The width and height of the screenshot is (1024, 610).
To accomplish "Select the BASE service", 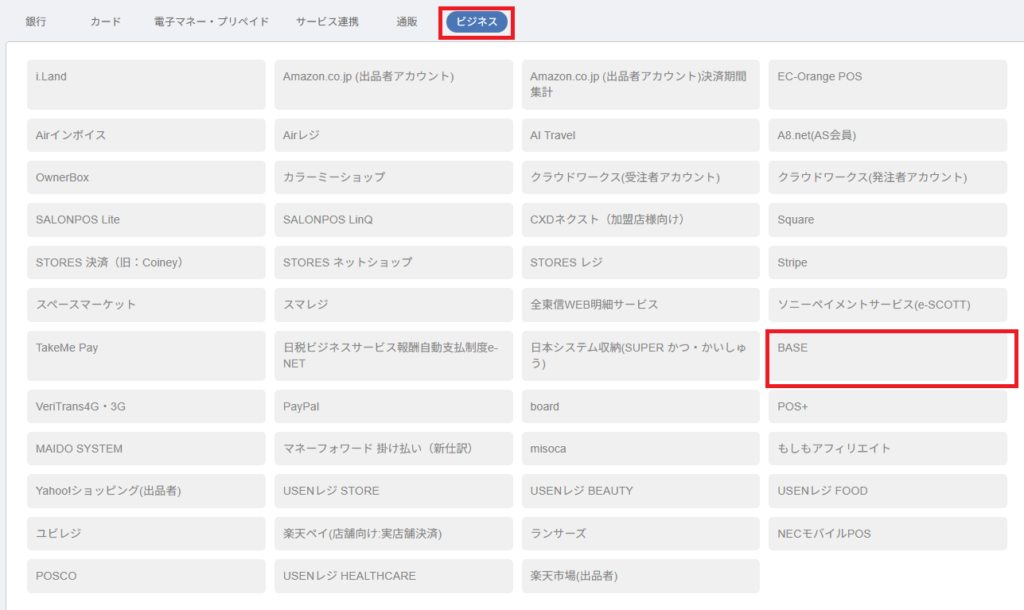I will [888, 356].
